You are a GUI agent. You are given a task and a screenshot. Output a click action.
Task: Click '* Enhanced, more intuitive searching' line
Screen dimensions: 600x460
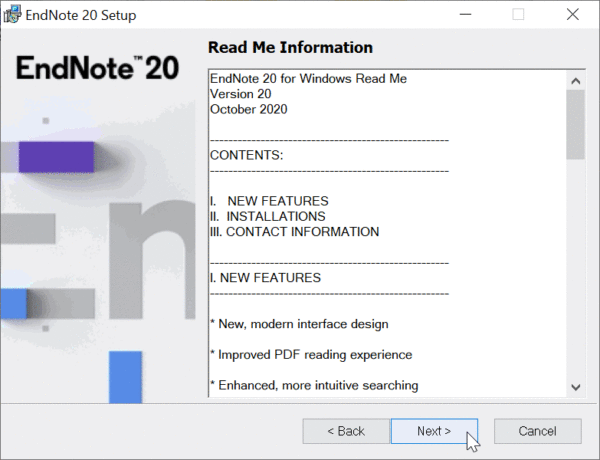(x=314, y=385)
